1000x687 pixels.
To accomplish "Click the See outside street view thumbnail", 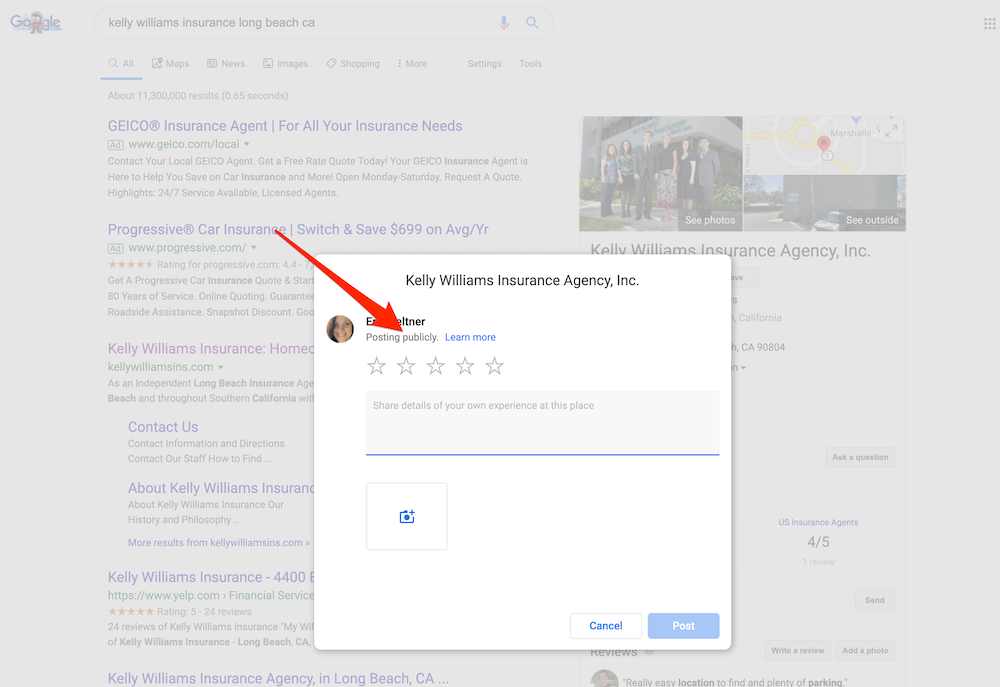I will click(825, 203).
